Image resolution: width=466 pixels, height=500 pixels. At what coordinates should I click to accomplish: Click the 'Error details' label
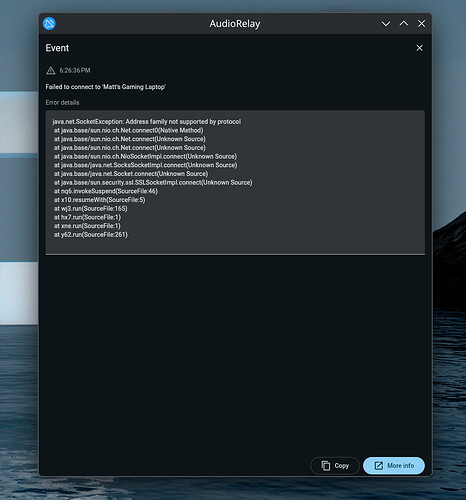[x=62, y=102]
